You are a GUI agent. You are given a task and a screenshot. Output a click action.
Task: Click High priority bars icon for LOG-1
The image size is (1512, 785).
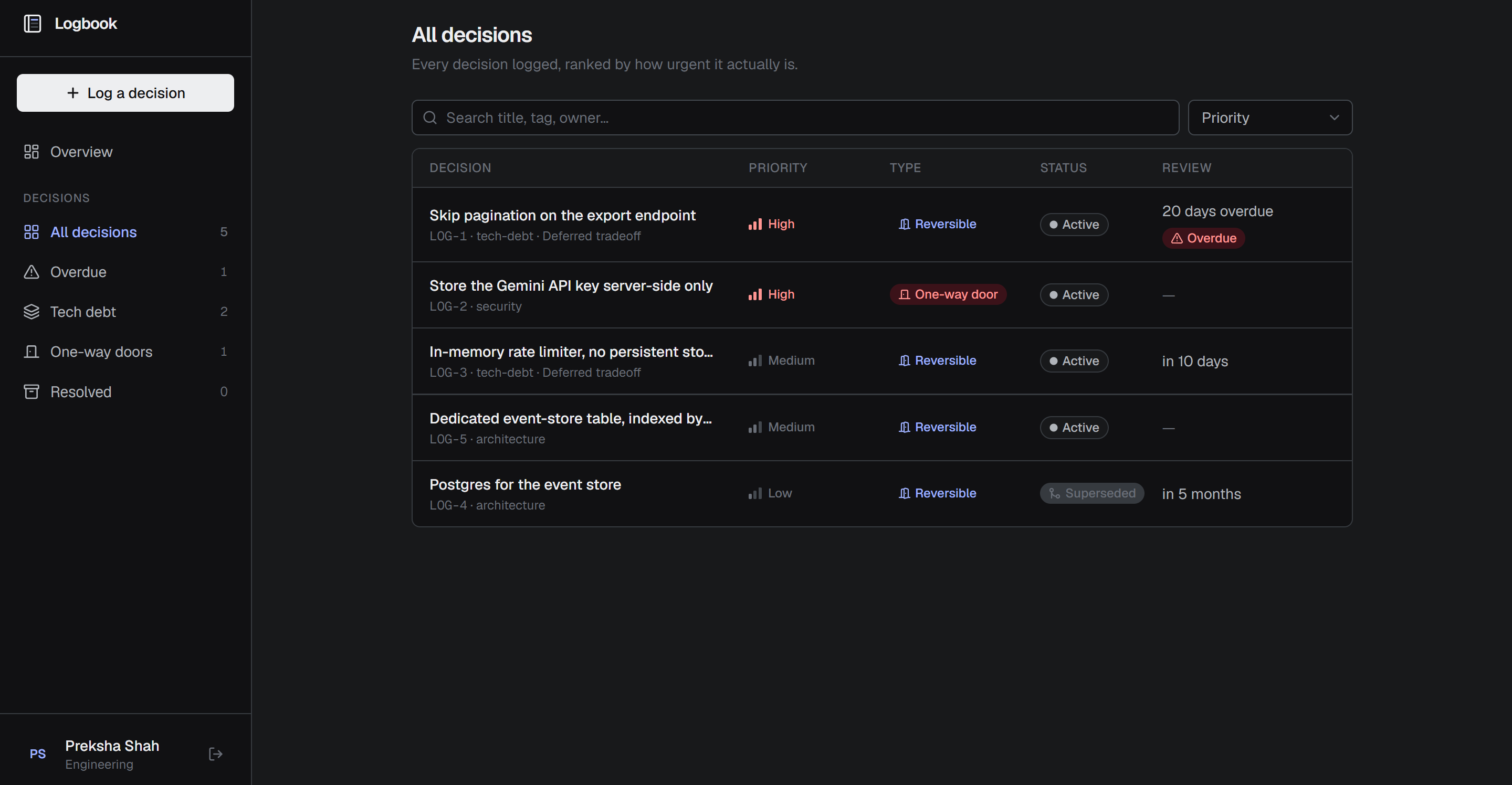coord(755,224)
